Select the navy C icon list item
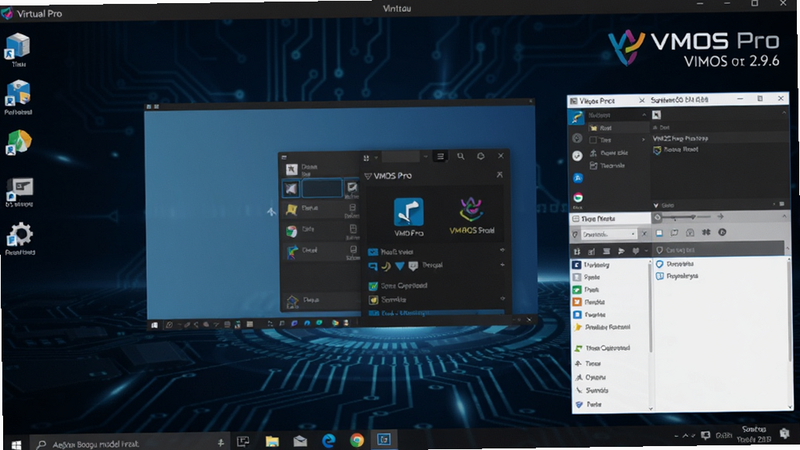 (x=592, y=265)
